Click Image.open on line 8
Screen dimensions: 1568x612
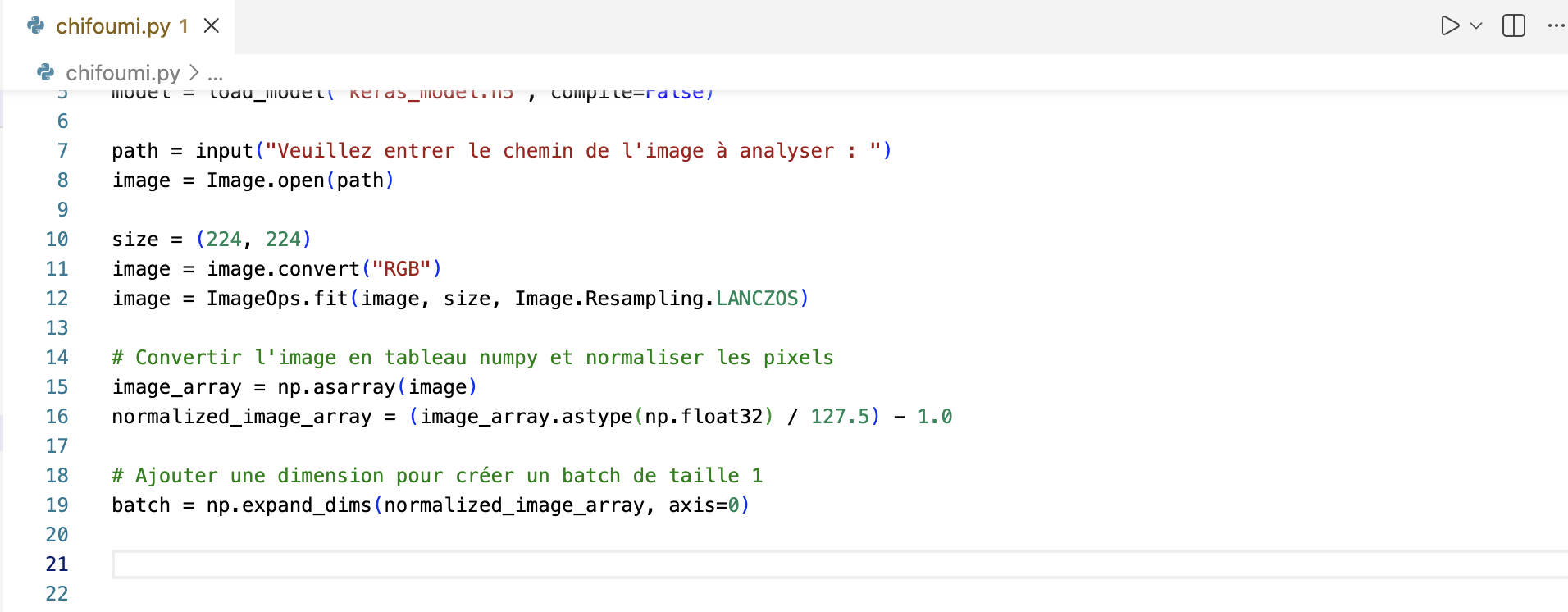point(265,180)
